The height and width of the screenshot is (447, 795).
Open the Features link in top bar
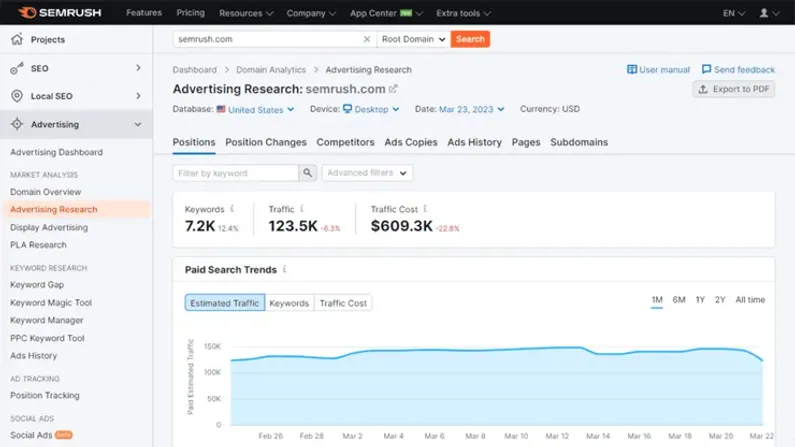[144, 13]
